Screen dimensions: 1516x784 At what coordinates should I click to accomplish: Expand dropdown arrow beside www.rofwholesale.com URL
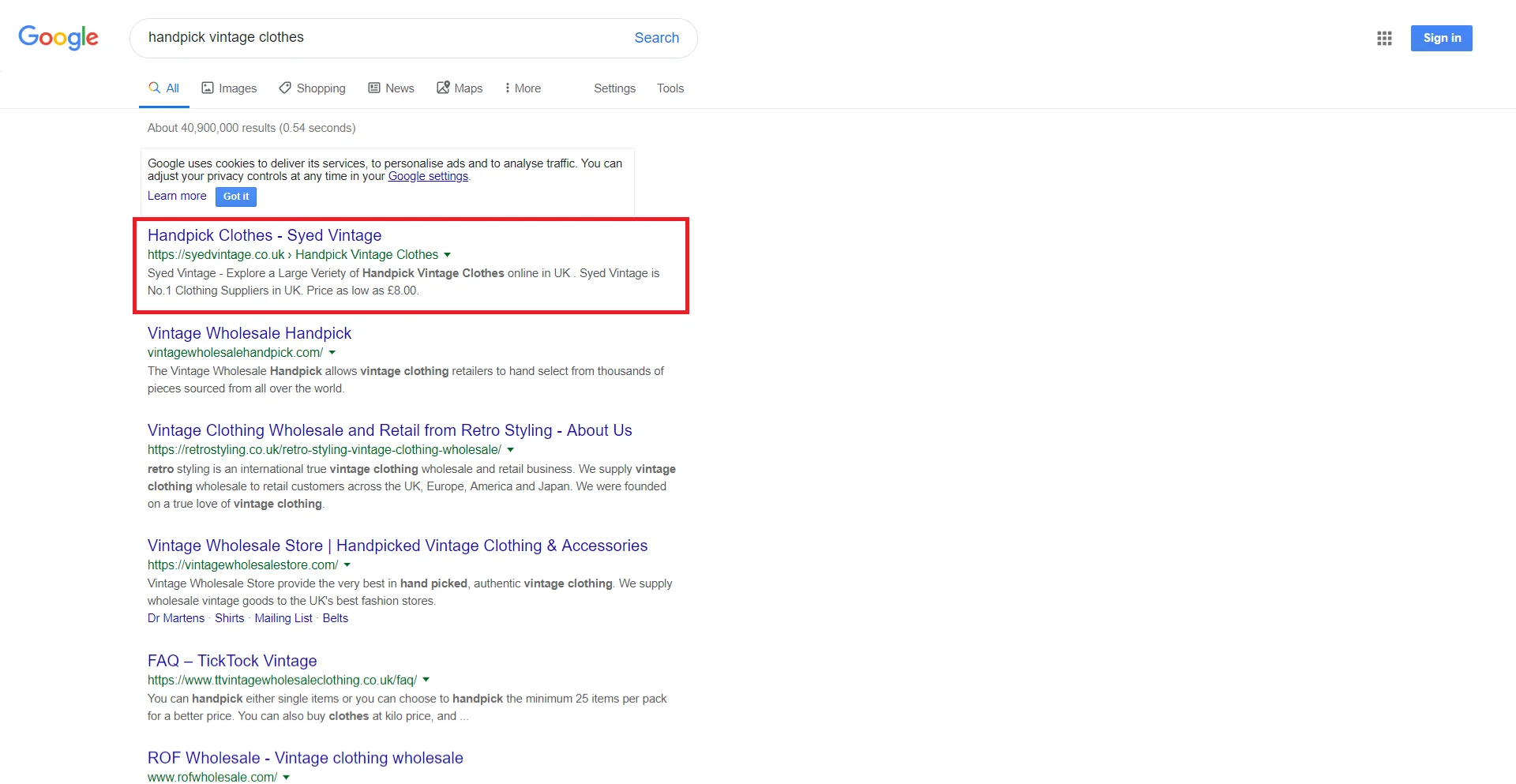(287, 778)
